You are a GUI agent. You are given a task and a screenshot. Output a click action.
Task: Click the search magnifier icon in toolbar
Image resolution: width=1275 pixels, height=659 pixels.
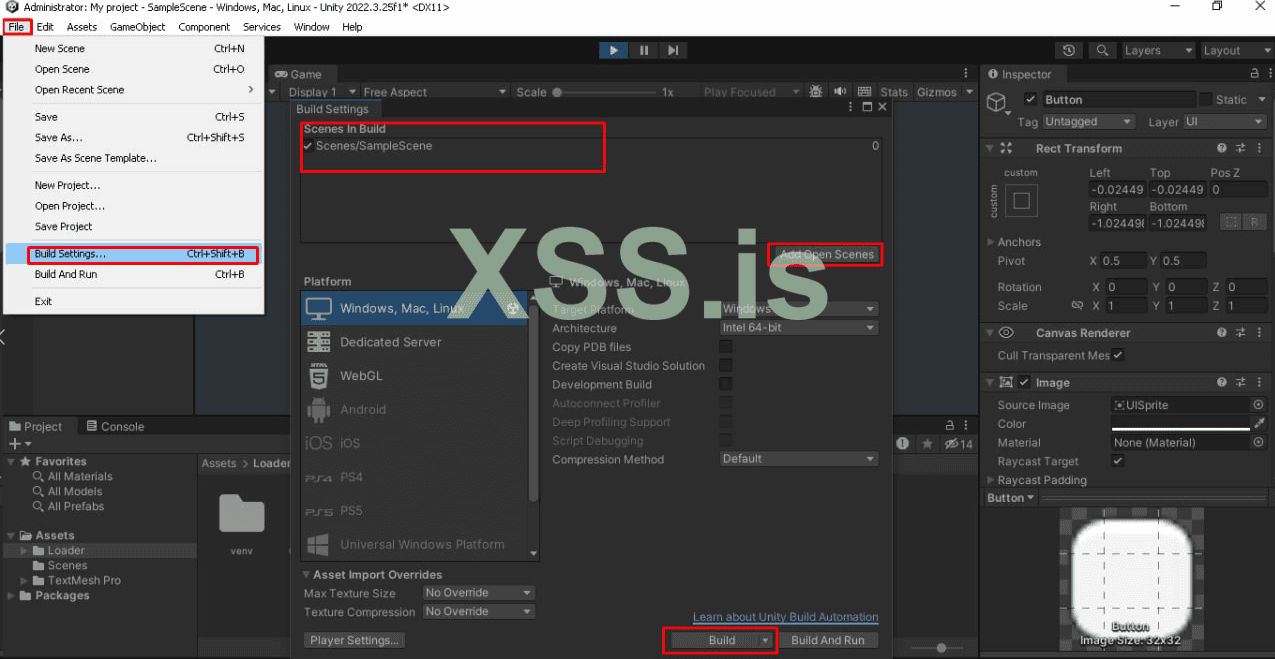[1102, 50]
